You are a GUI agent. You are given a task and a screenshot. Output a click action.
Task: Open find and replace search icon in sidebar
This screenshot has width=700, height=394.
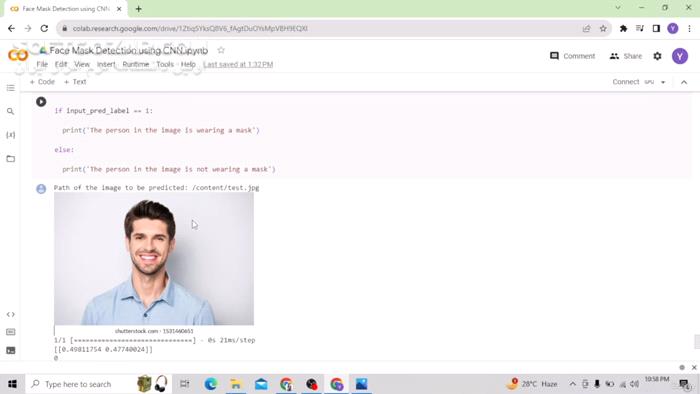tap(11, 111)
